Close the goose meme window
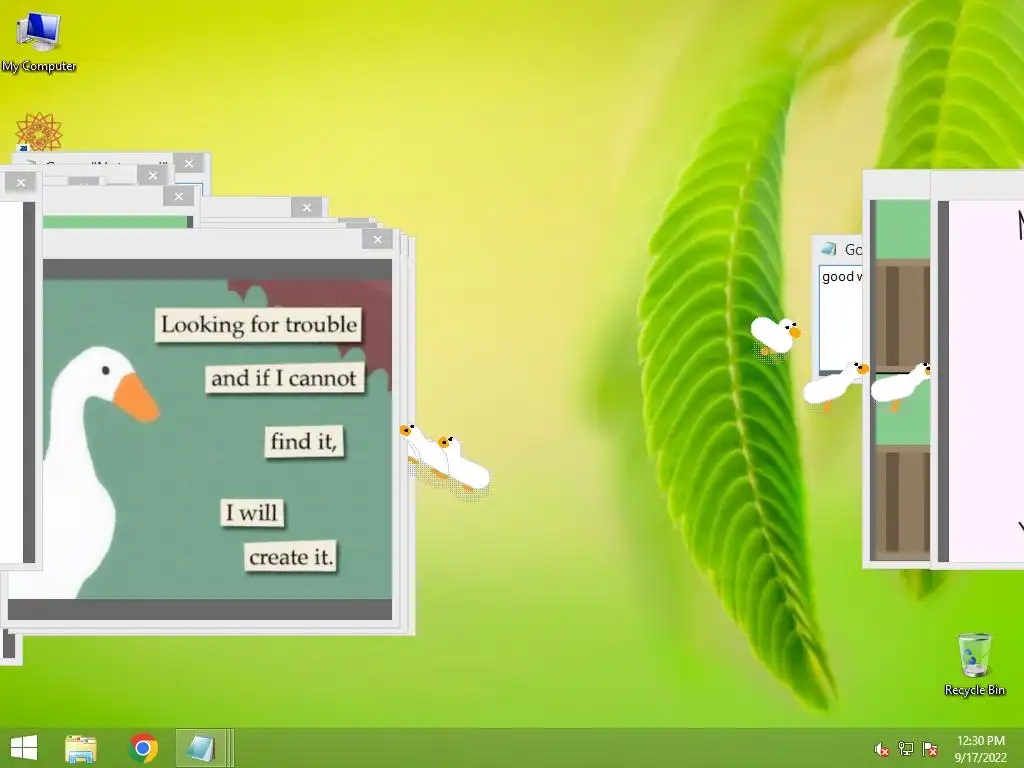Screen dimensions: 1024x768 click(377, 240)
